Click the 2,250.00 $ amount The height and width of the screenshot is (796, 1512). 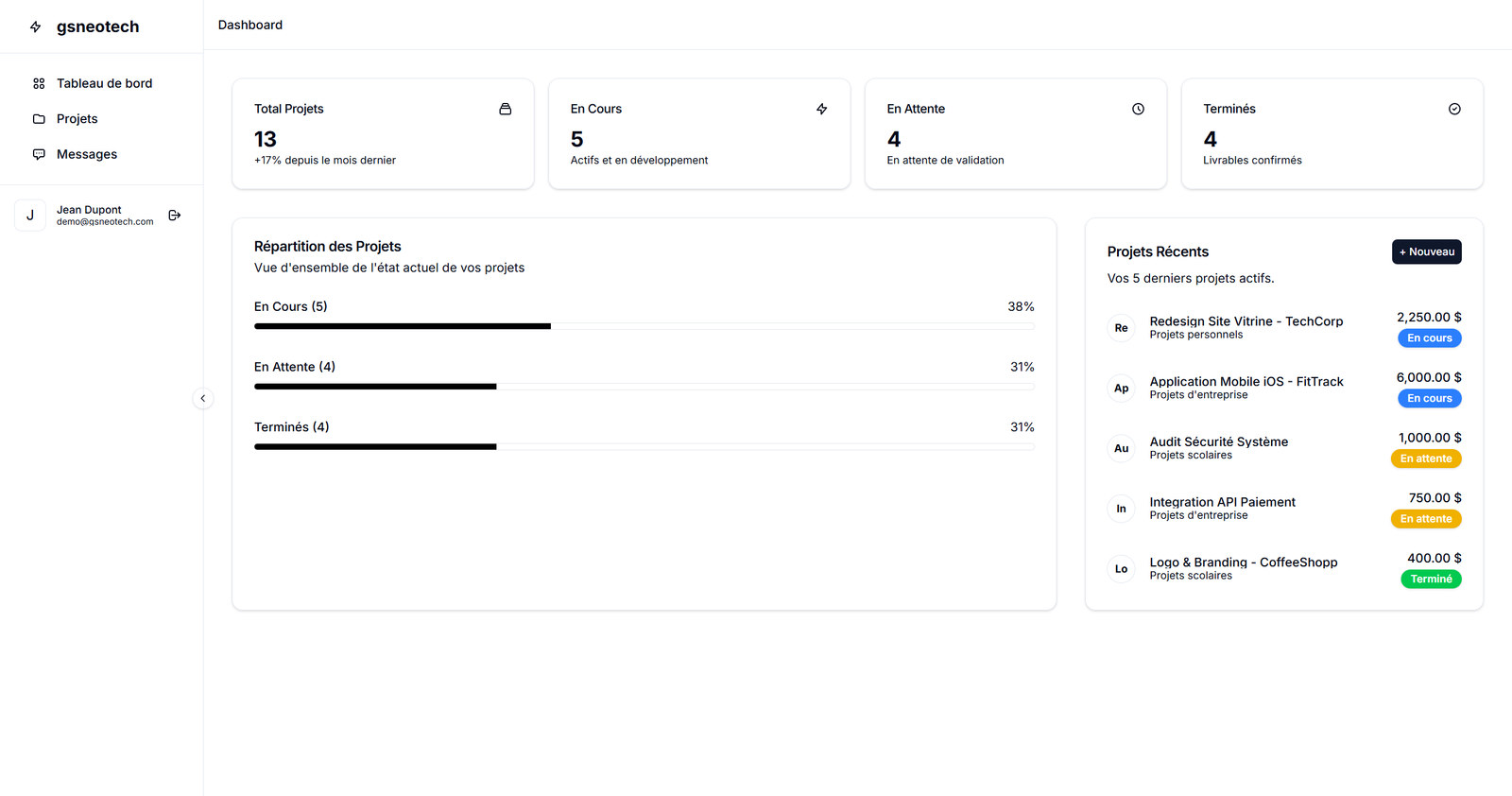[1429, 318]
